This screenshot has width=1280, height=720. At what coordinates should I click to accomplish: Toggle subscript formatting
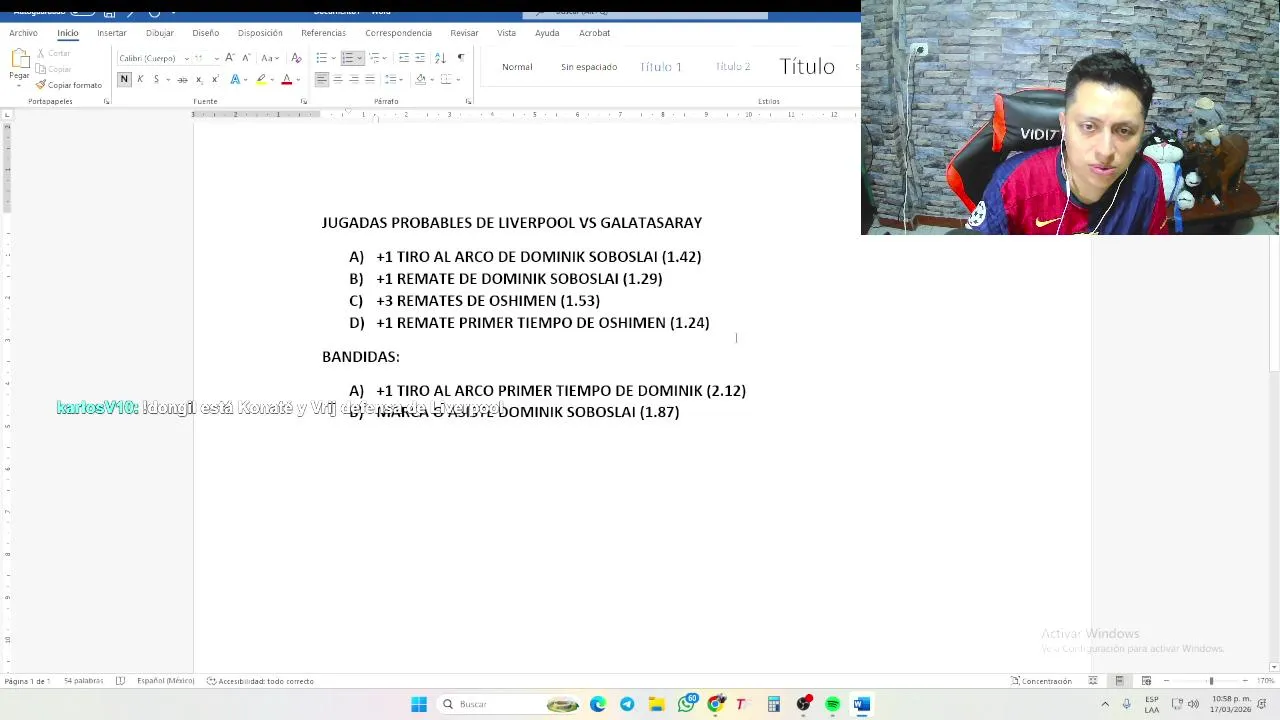click(x=199, y=79)
